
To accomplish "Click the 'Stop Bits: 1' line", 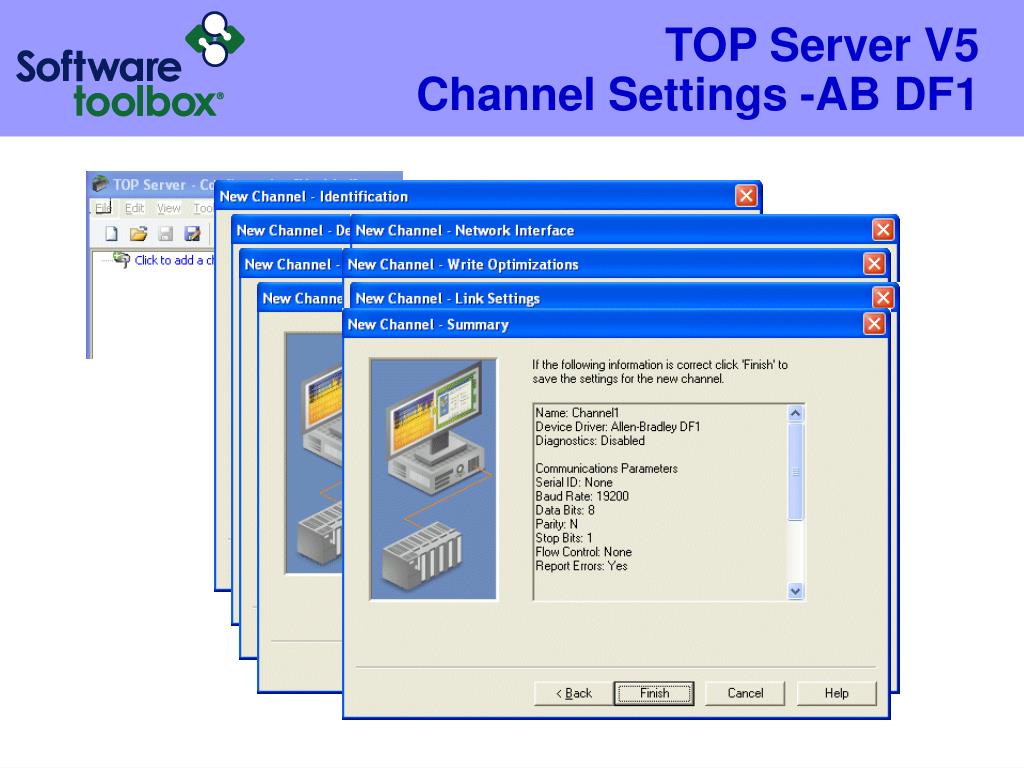I will coord(564,538).
